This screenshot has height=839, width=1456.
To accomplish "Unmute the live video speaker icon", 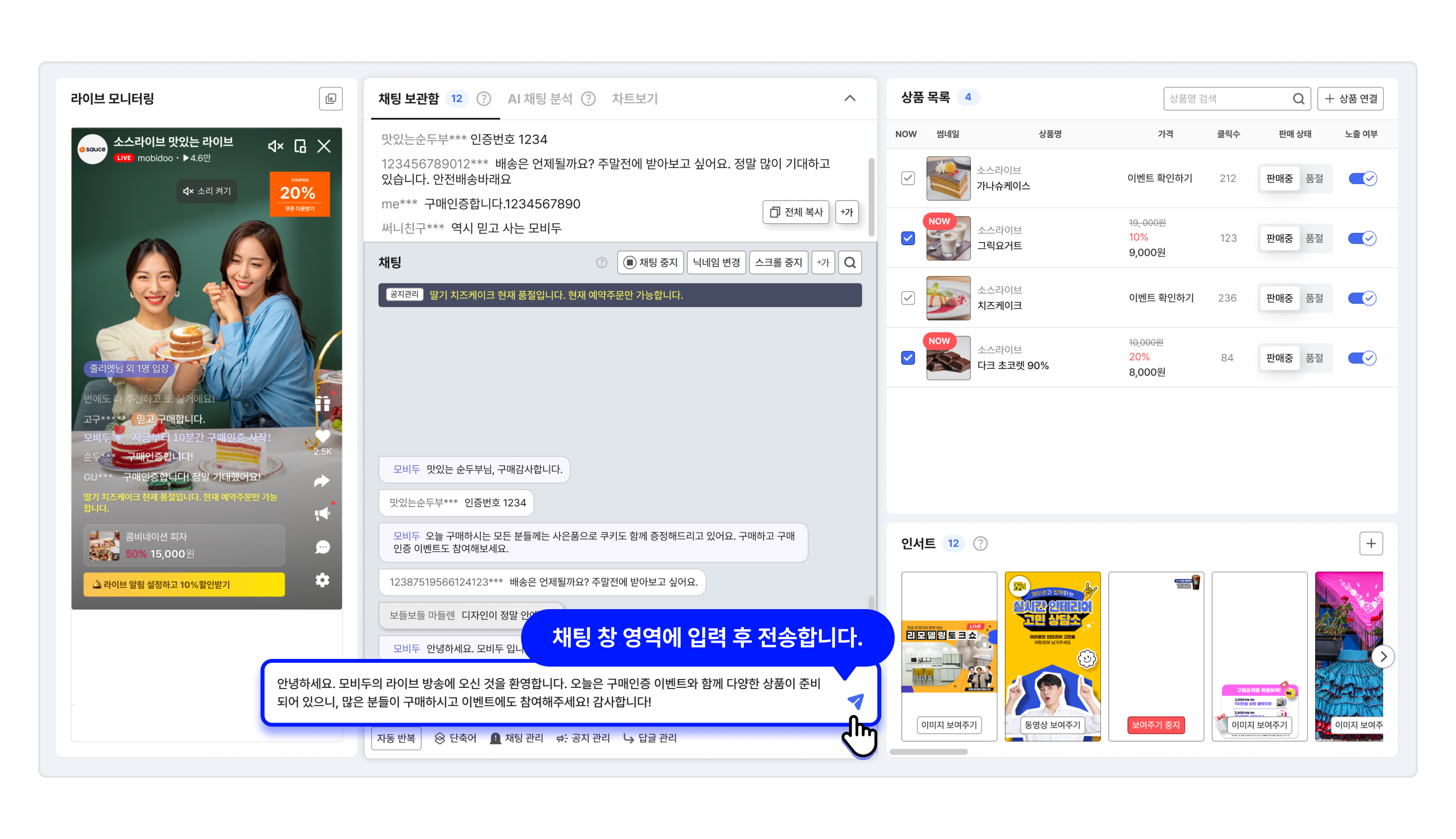I will click(275, 147).
